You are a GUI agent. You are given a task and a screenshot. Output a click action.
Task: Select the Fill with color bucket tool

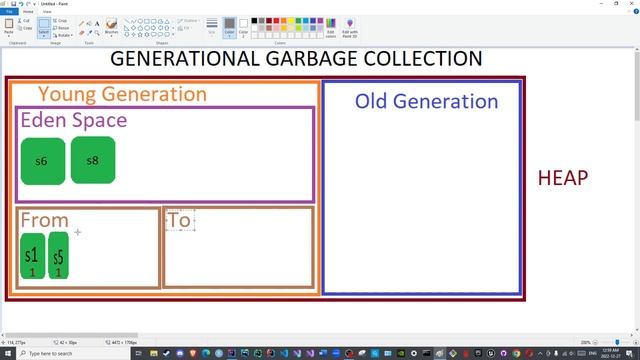89,24
